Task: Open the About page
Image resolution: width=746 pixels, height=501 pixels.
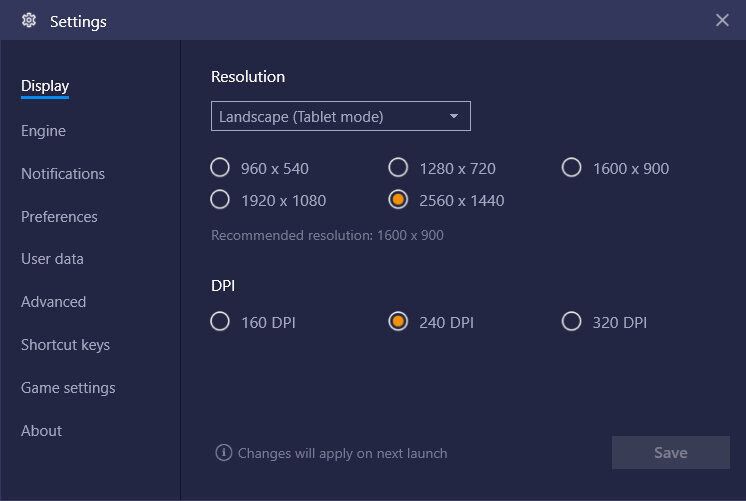Action: coord(41,431)
